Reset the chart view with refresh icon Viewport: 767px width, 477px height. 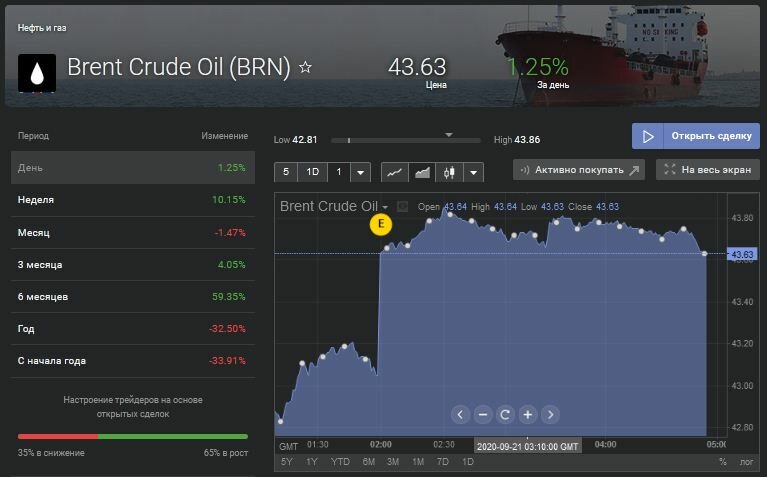click(x=505, y=414)
